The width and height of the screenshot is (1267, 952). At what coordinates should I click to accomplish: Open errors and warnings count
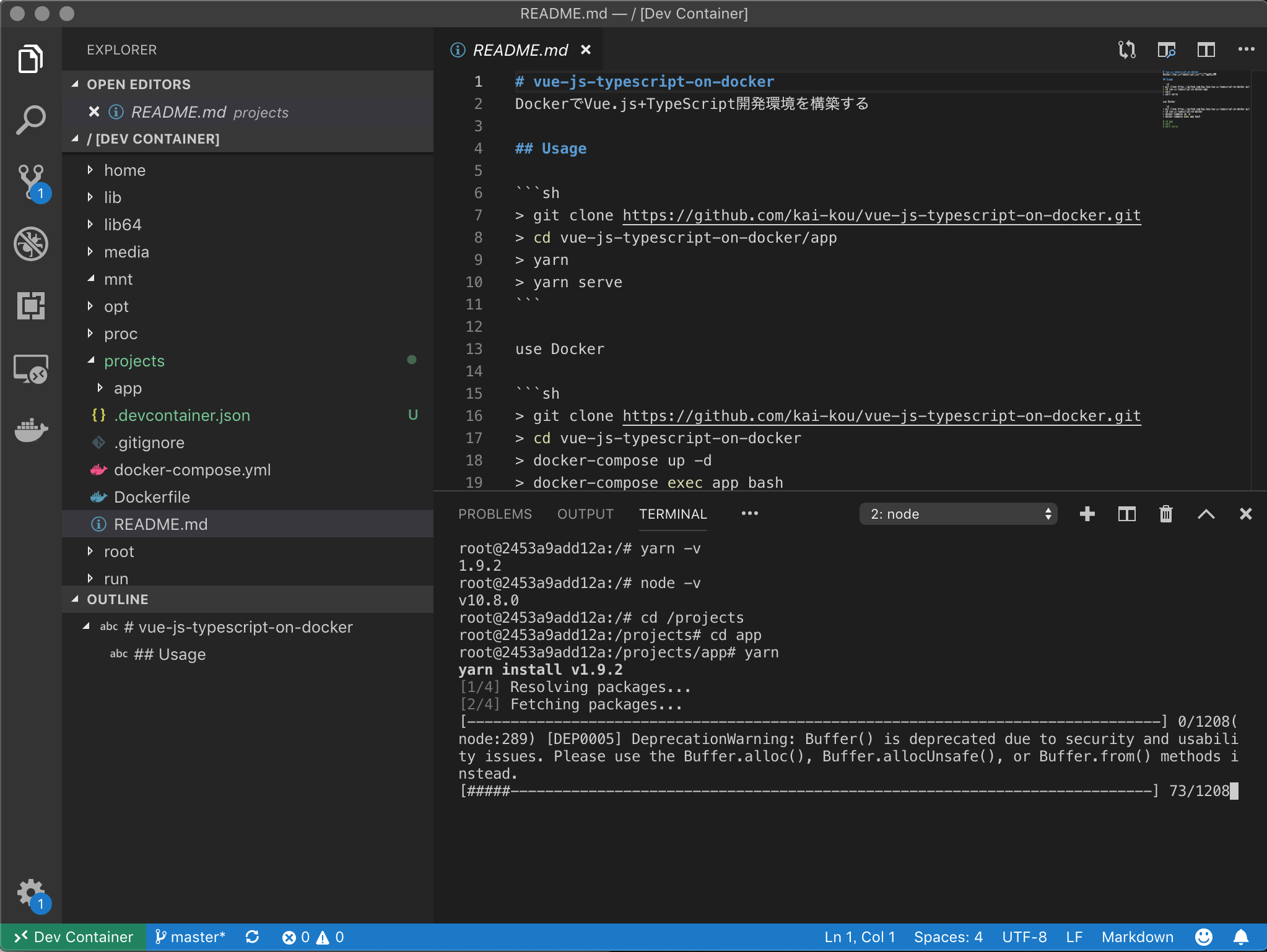coord(313,937)
